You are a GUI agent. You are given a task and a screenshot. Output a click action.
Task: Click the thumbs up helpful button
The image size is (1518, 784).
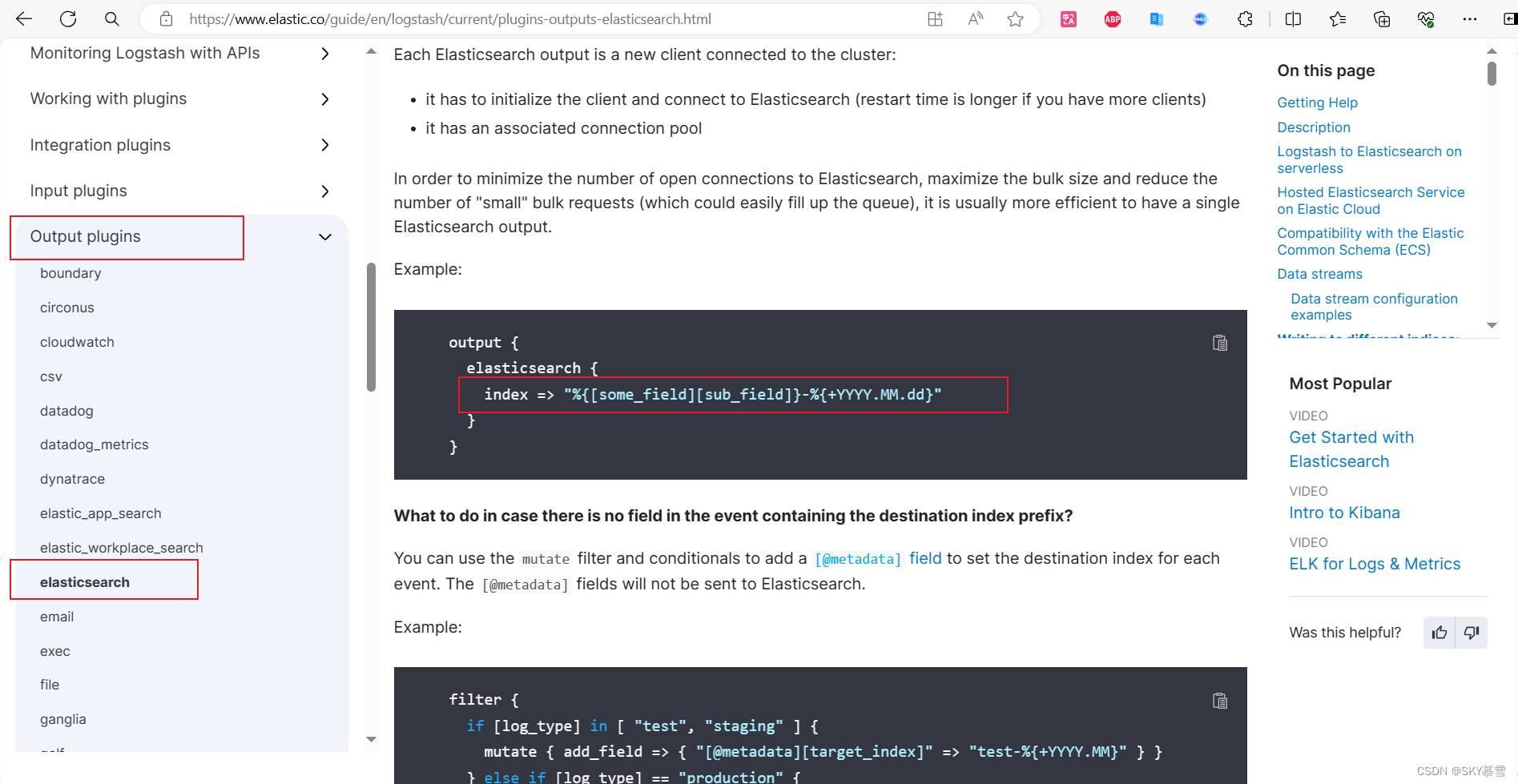click(x=1439, y=633)
